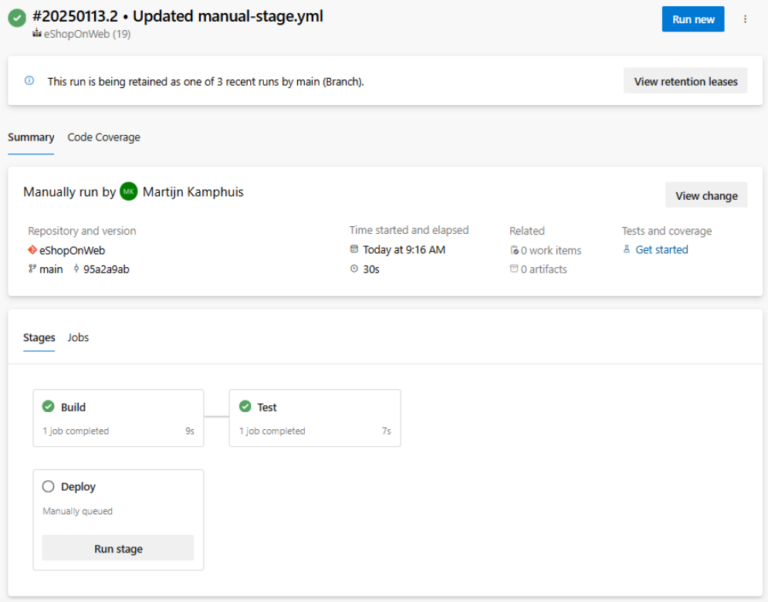Click the flask icon beside Get started
The height and width of the screenshot is (602, 768).
pos(626,249)
